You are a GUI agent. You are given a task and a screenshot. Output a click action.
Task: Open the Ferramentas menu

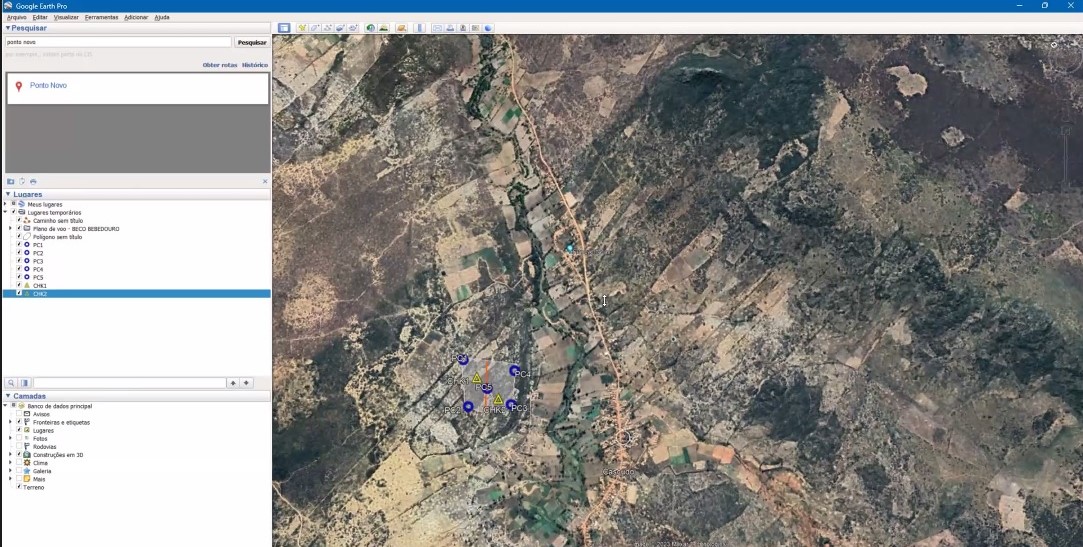102,17
